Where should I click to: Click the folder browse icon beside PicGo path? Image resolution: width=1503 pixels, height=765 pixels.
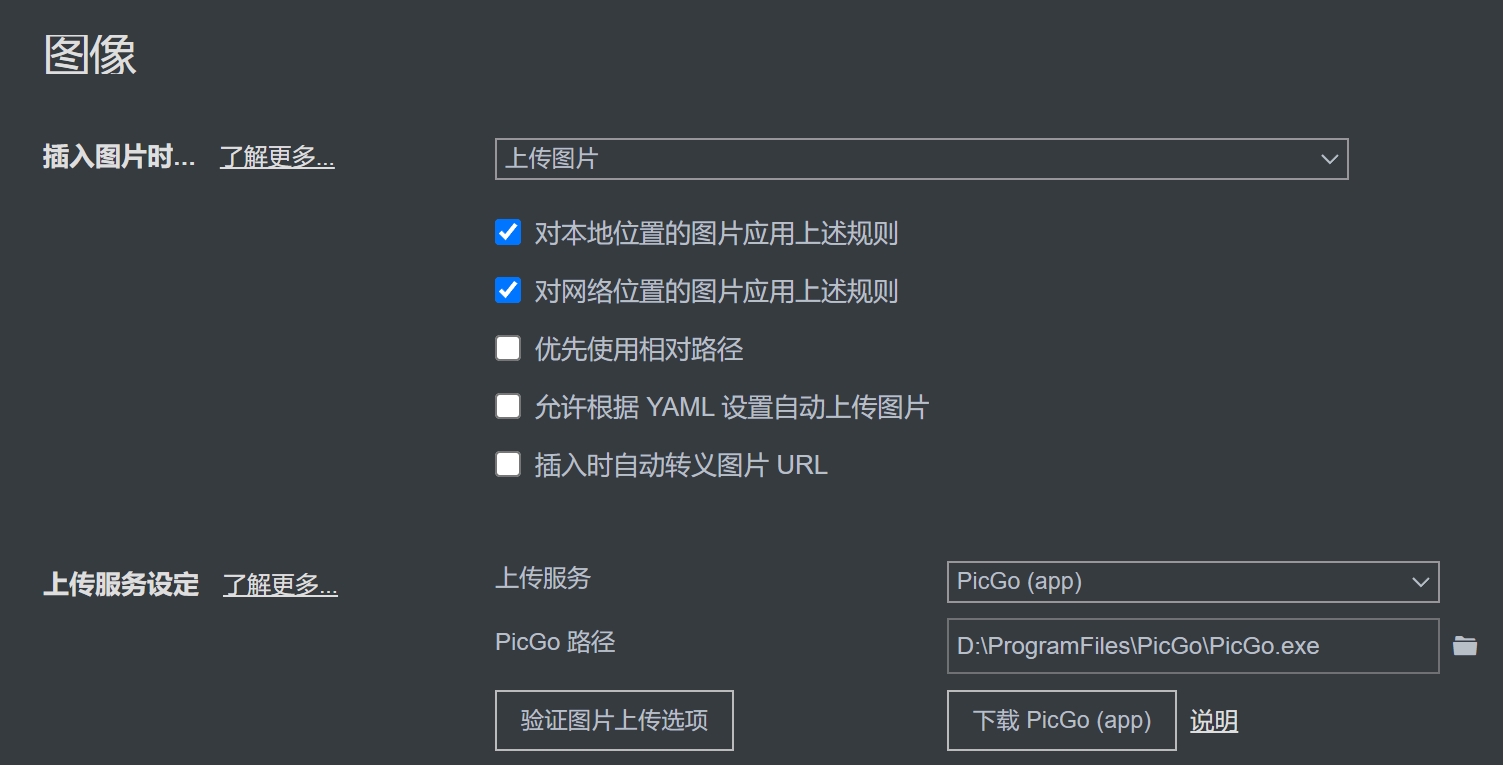pyautogui.click(x=1464, y=646)
